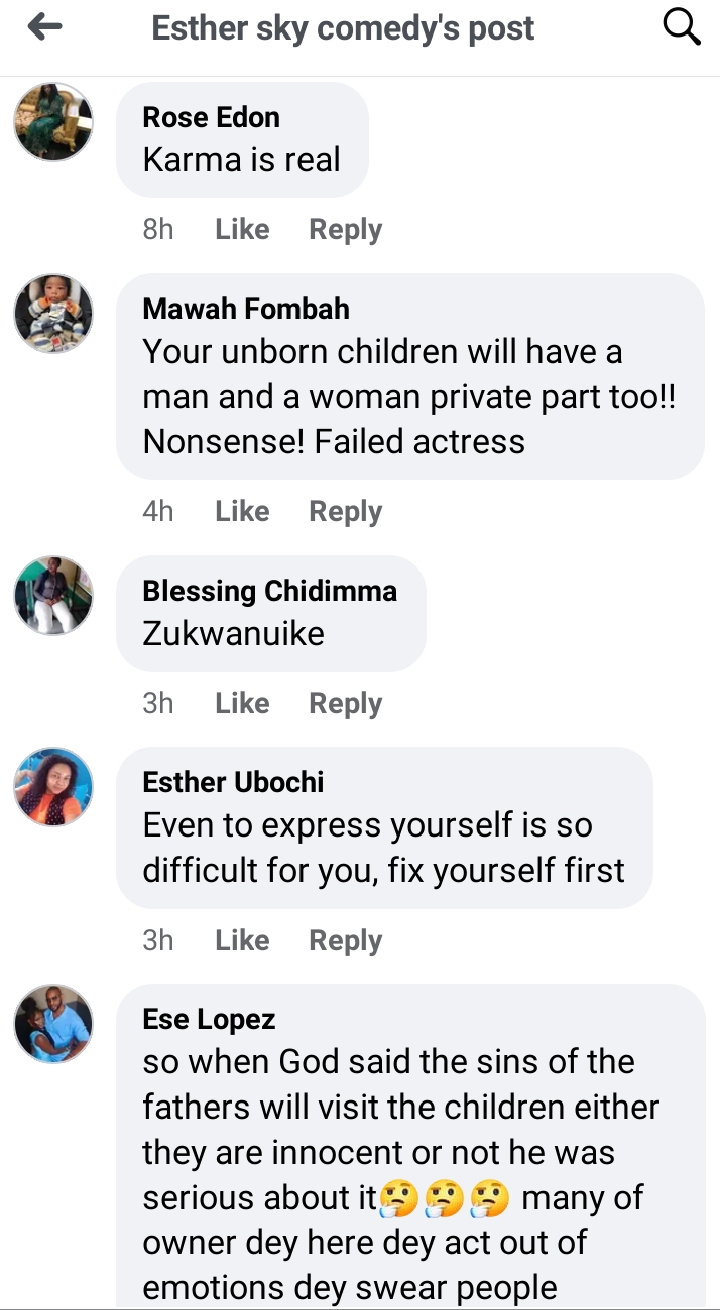Open the search magnifier icon
720x1310 pixels.
(682, 28)
